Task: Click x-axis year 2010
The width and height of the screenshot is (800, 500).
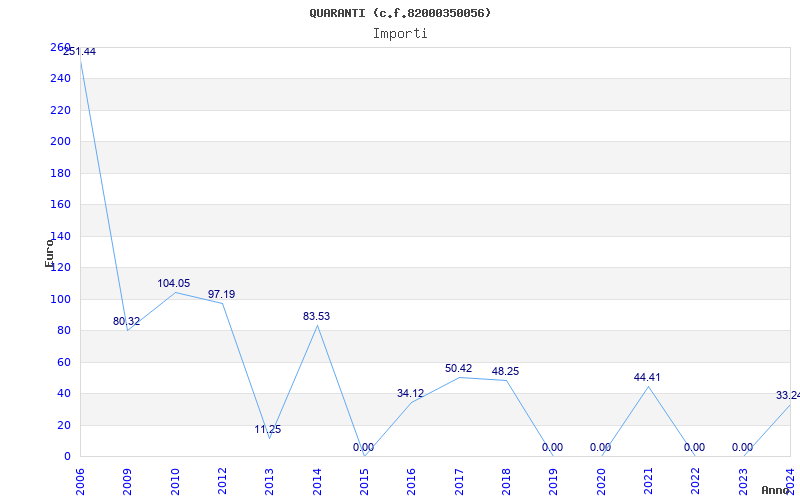Action: tap(175, 481)
